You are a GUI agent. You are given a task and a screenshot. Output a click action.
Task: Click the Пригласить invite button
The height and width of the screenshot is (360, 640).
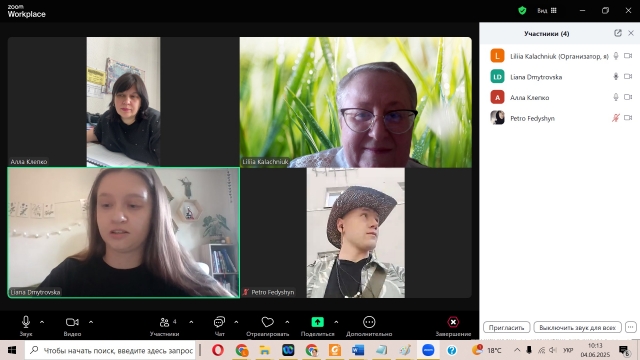click(x=507, y=327)
